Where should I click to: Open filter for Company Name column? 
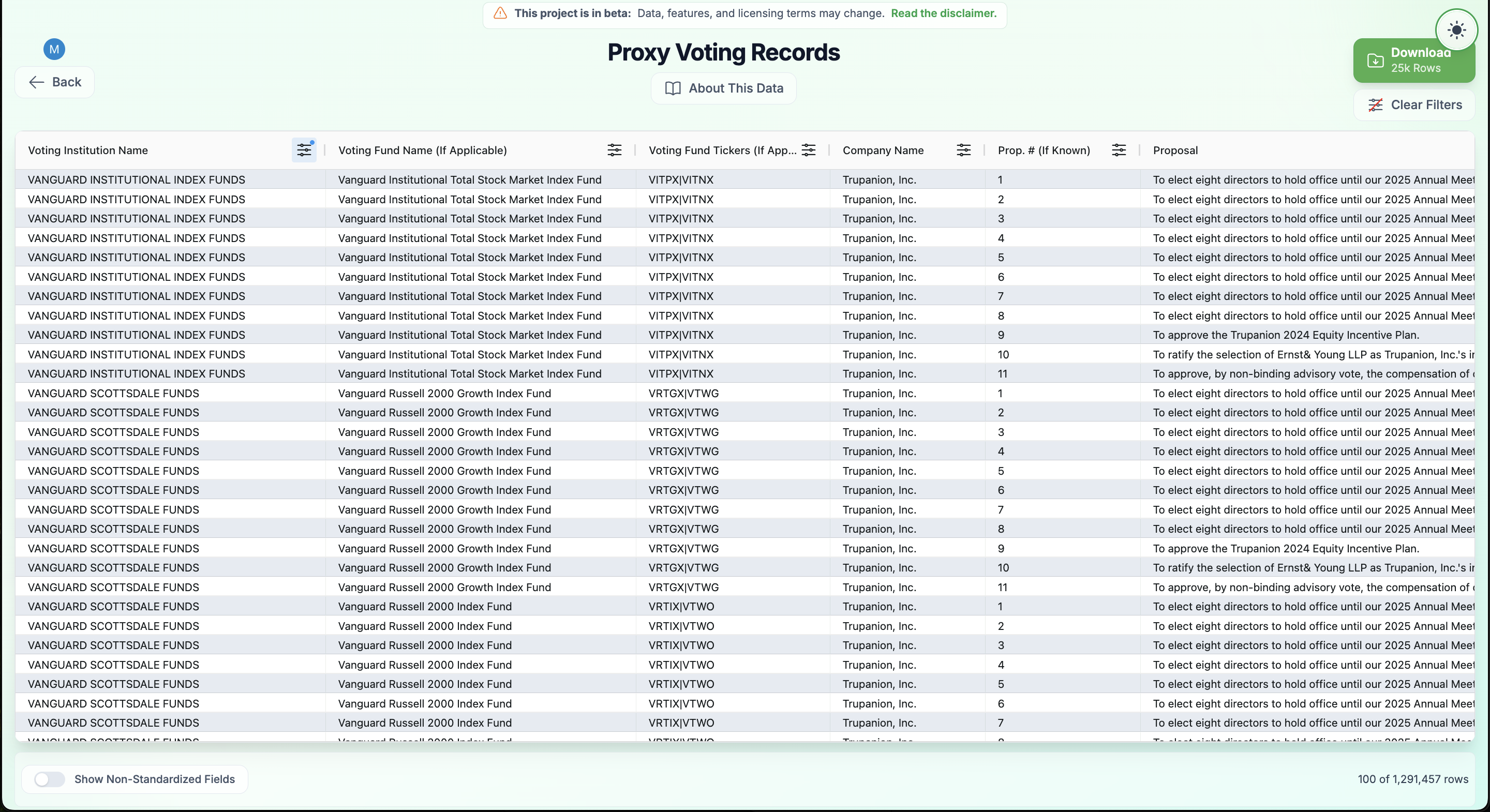tap(964, 151)
